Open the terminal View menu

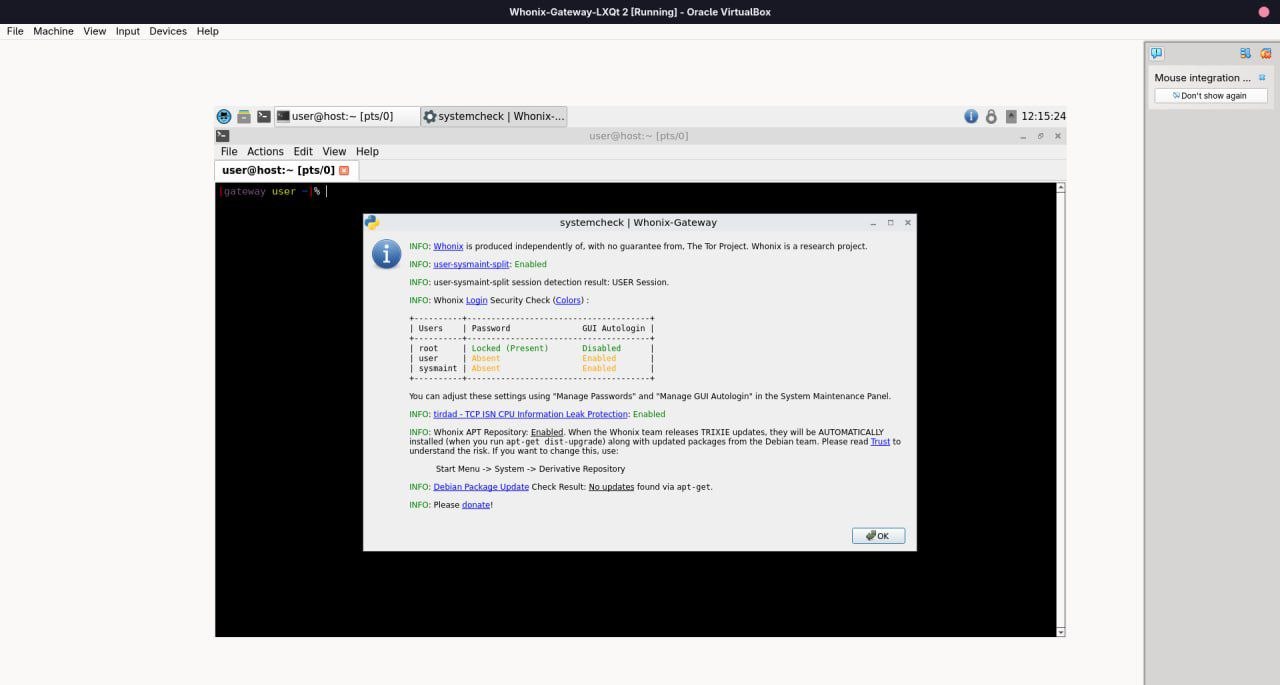pos(334,152)
